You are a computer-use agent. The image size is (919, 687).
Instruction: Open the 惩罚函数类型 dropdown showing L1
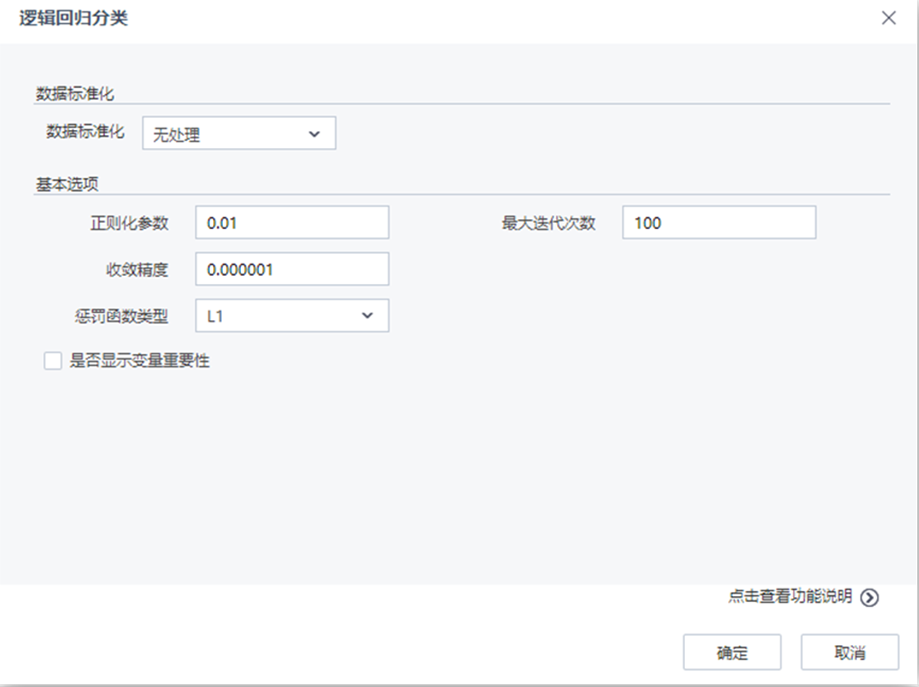point(291,315)
